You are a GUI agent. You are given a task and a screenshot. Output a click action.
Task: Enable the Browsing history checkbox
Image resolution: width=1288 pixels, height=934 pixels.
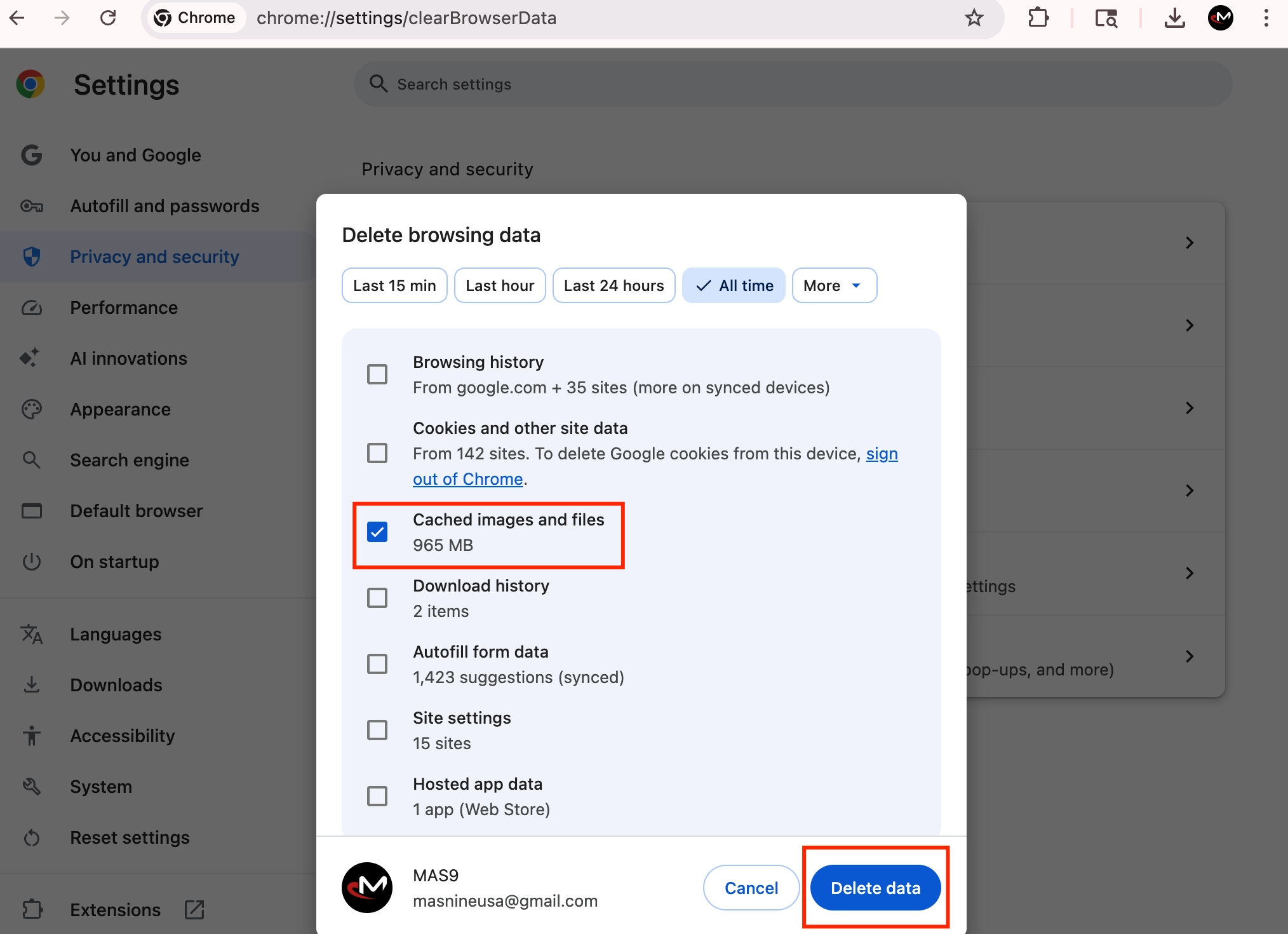[377, 374]
